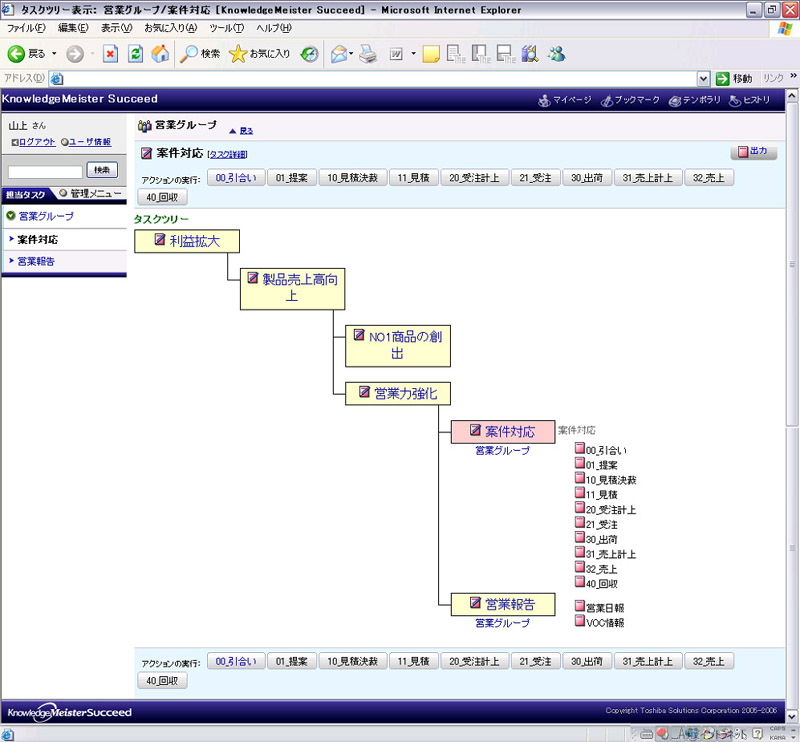Refresh the page using the toolbar icon
Viewport: 800px width, 742px height.
click(135, 54)
